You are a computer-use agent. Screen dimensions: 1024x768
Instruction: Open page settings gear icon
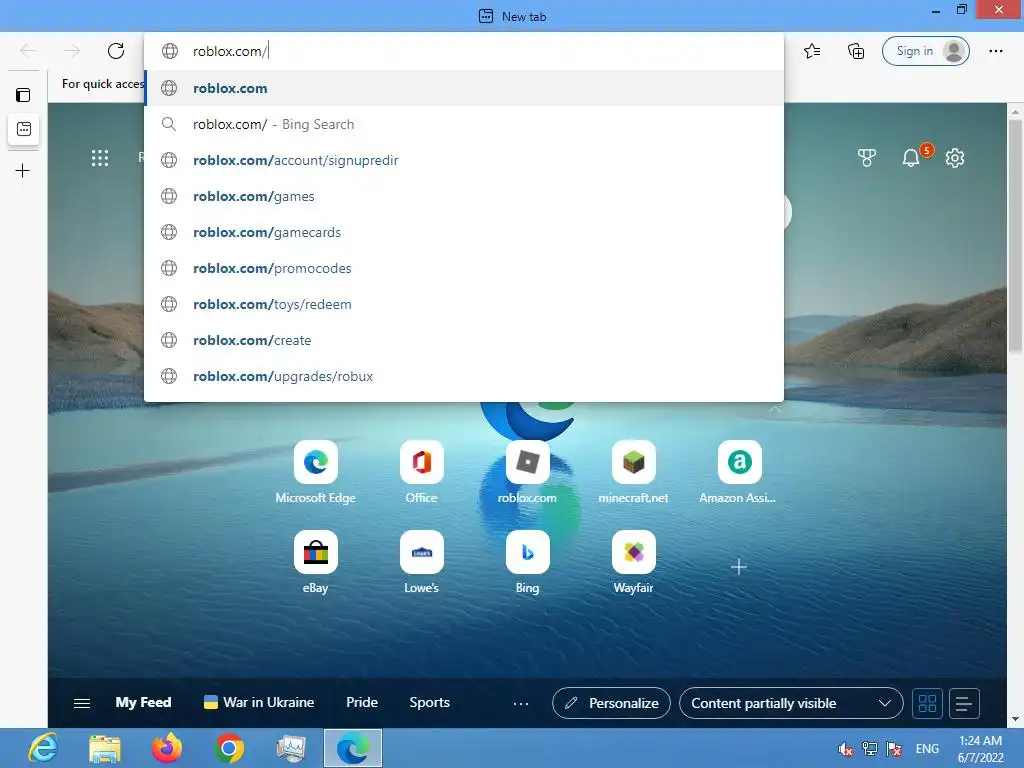(x=955, y=157)
